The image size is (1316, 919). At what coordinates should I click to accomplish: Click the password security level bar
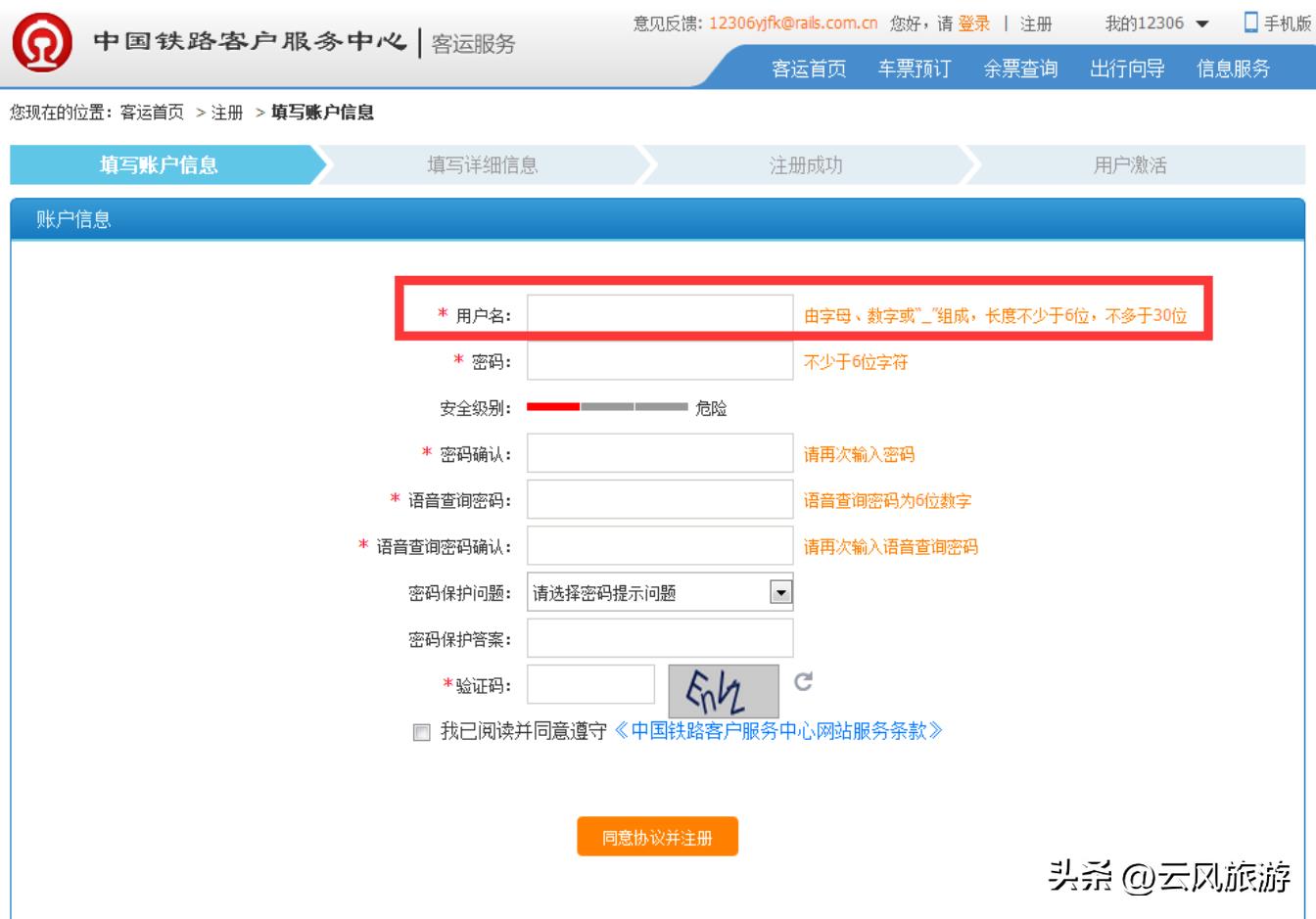tap(607, 407)
